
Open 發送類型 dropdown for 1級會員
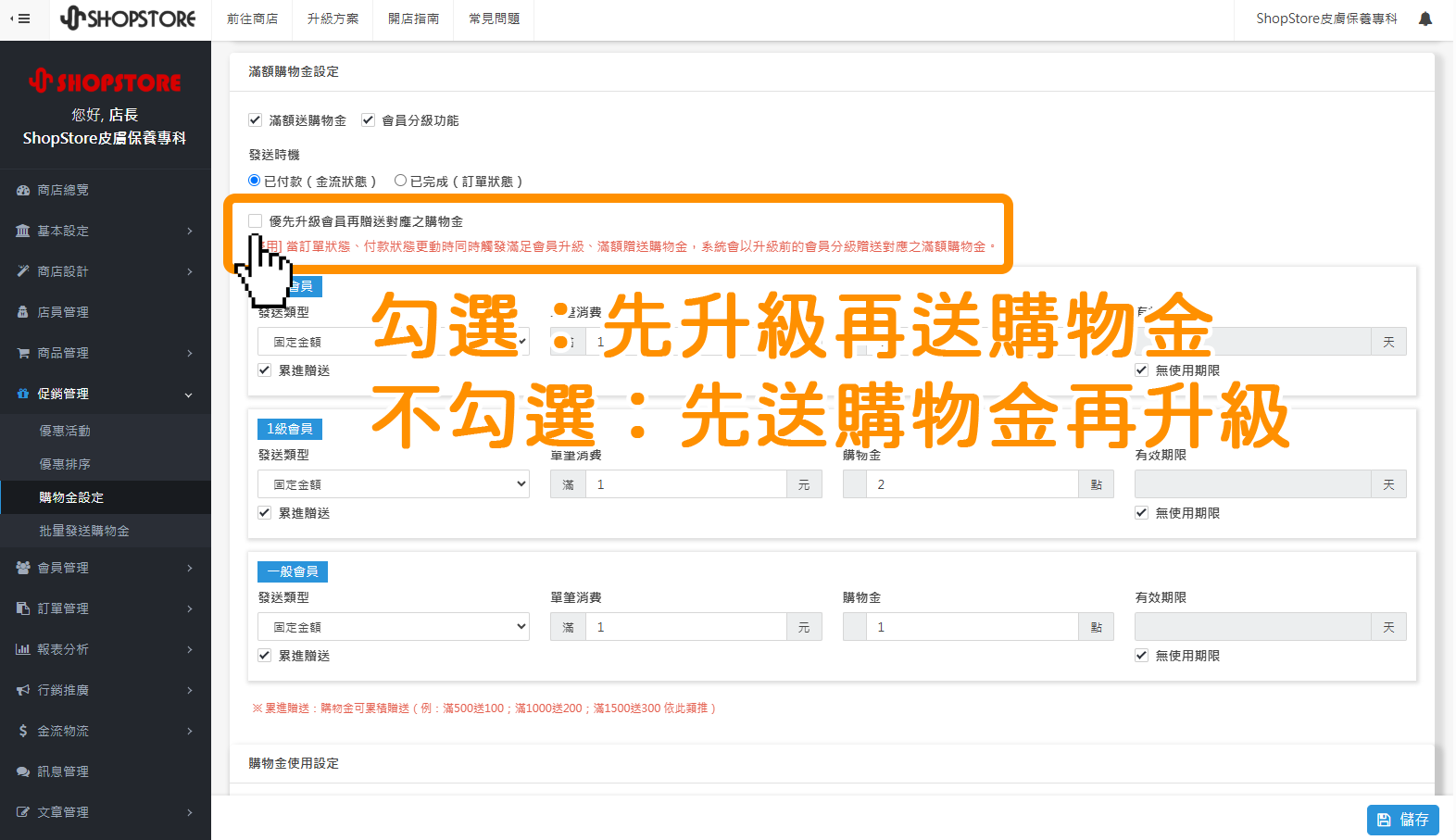pyautogui.click(x=394, y=484)
